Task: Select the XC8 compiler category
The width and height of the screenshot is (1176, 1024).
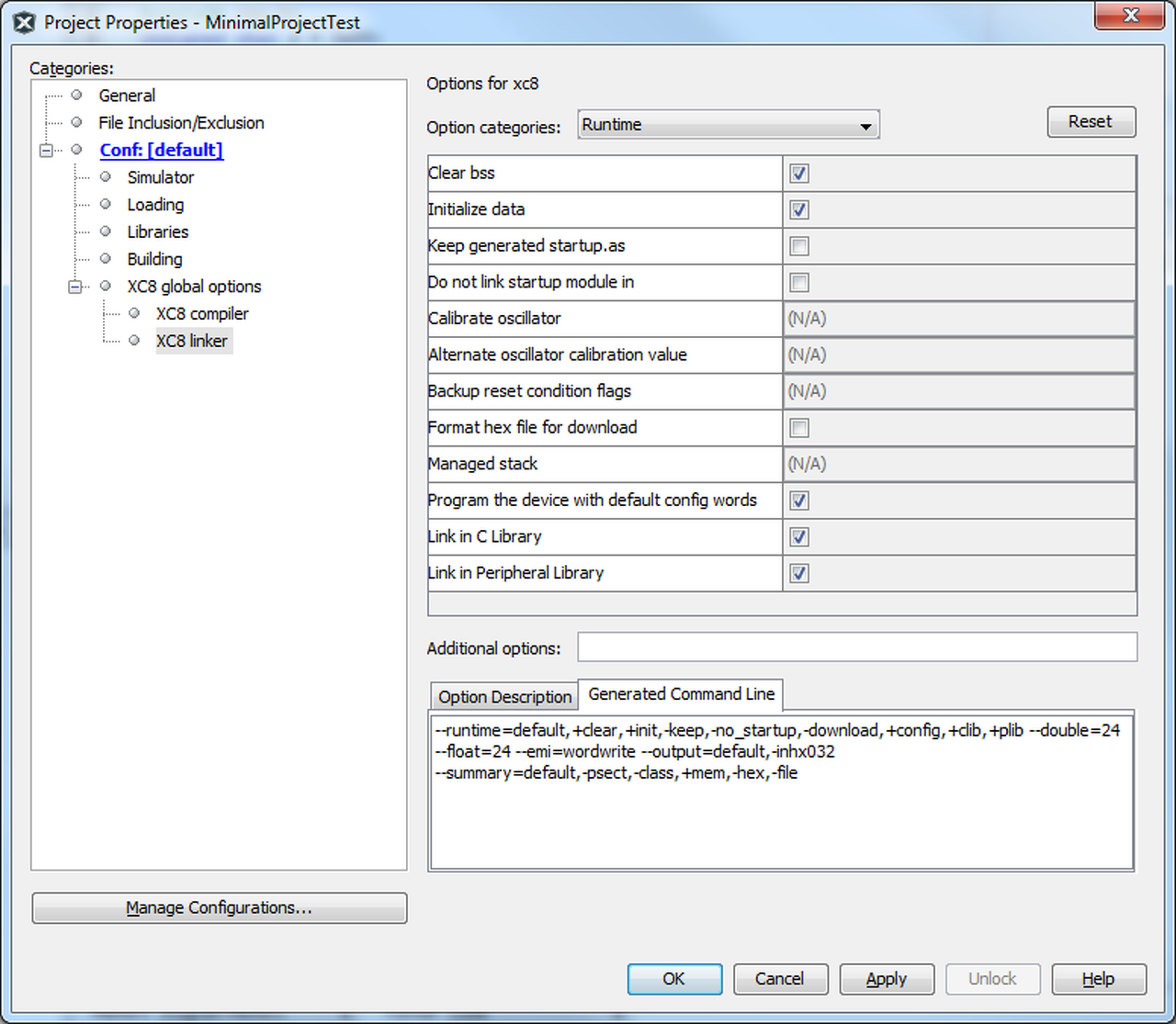Action: pyautogui.click(x=202, y=314)
